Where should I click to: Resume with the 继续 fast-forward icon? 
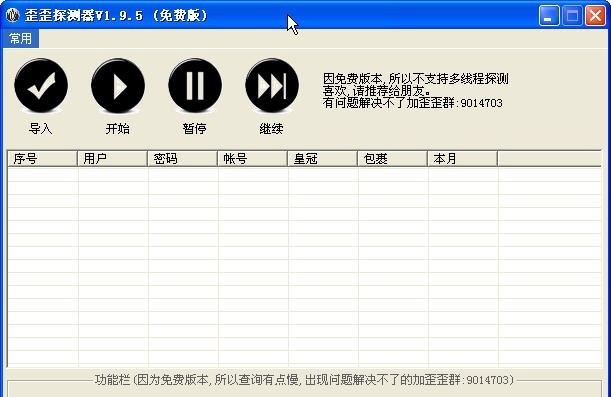pyautogui.click(x=272, y=86)
